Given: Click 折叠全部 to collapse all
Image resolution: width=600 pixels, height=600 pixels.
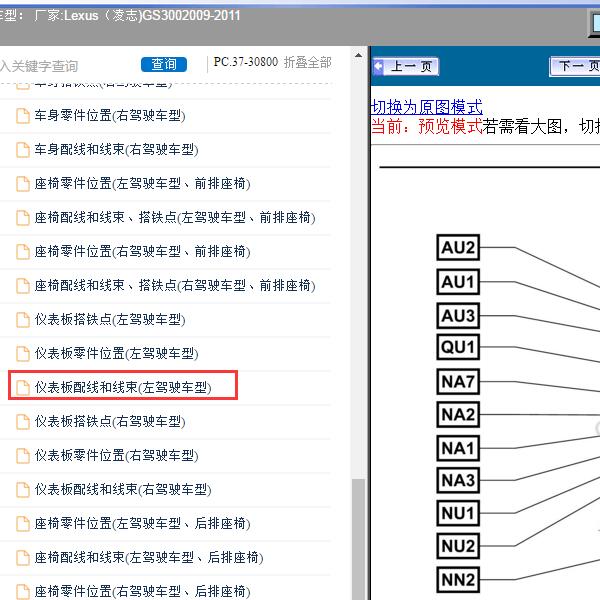Looking at the screenshot, I should coord(307,62).
